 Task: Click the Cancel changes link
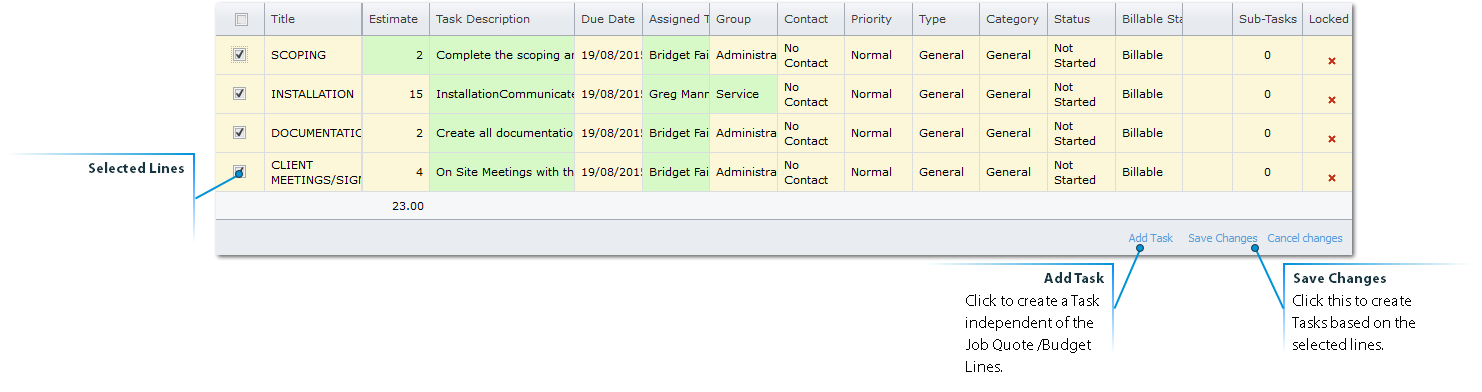[x=1304, y=238]
